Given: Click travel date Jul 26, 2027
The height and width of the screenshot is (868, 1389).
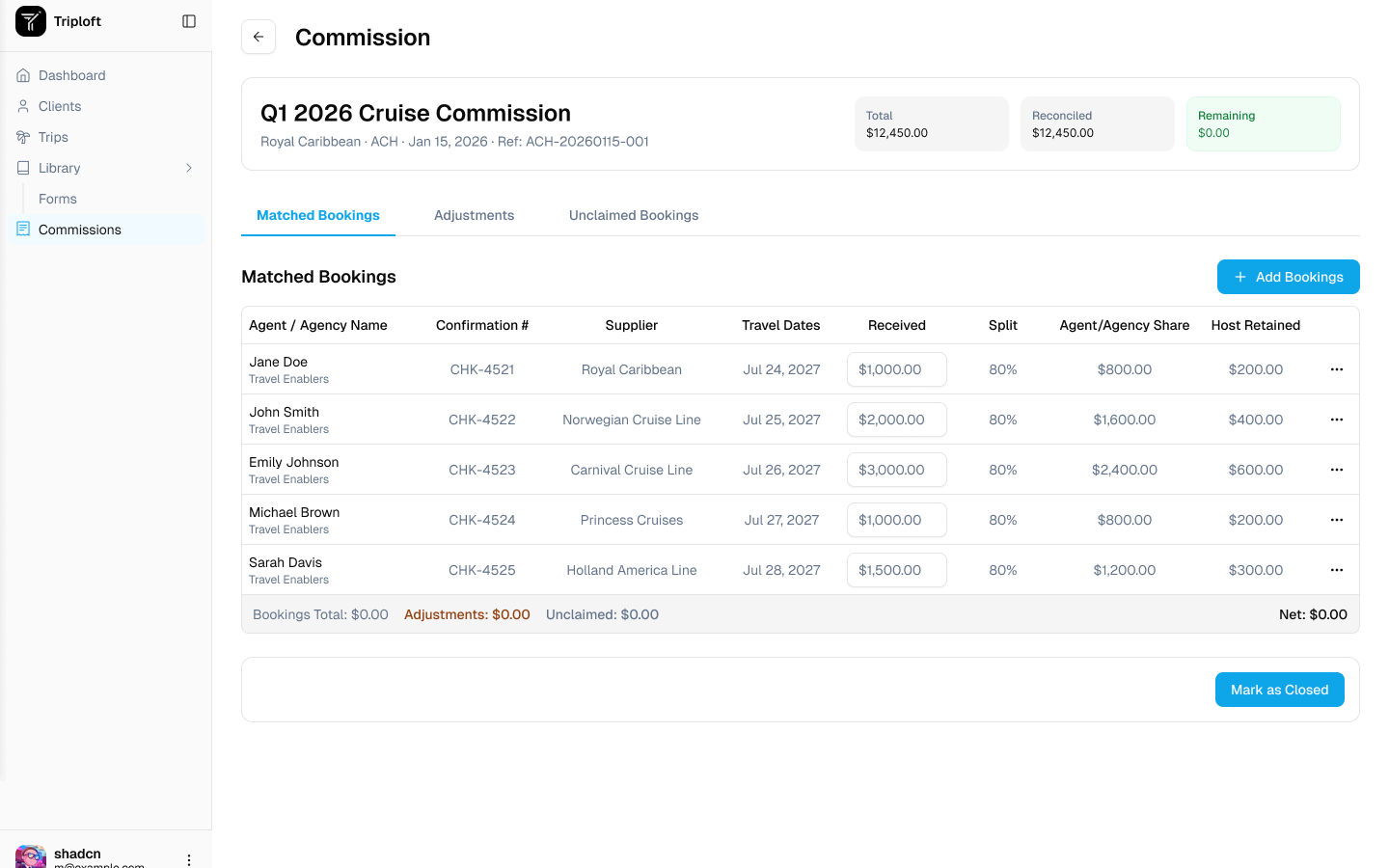Looking at the screenshot, I should [x=781, y=470].
